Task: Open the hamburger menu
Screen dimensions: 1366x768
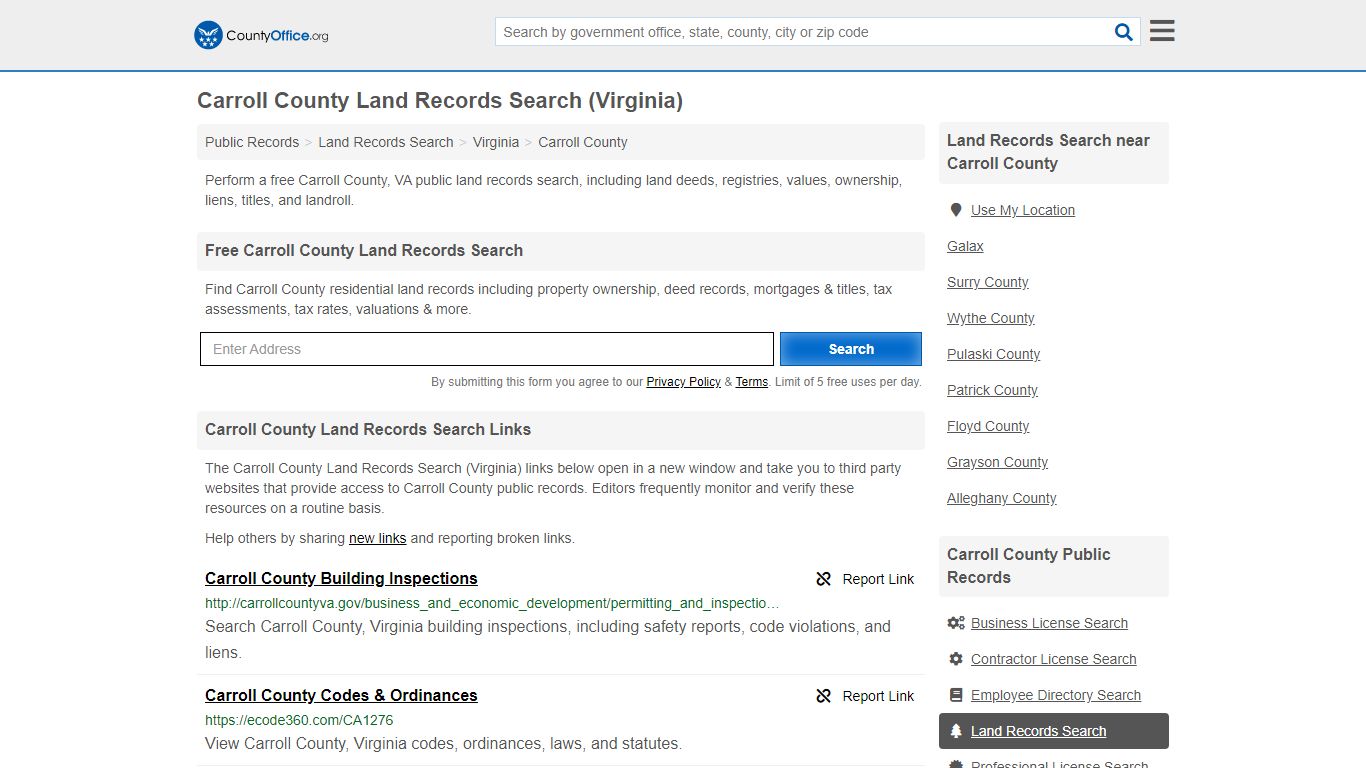Action: point(1162,31)
